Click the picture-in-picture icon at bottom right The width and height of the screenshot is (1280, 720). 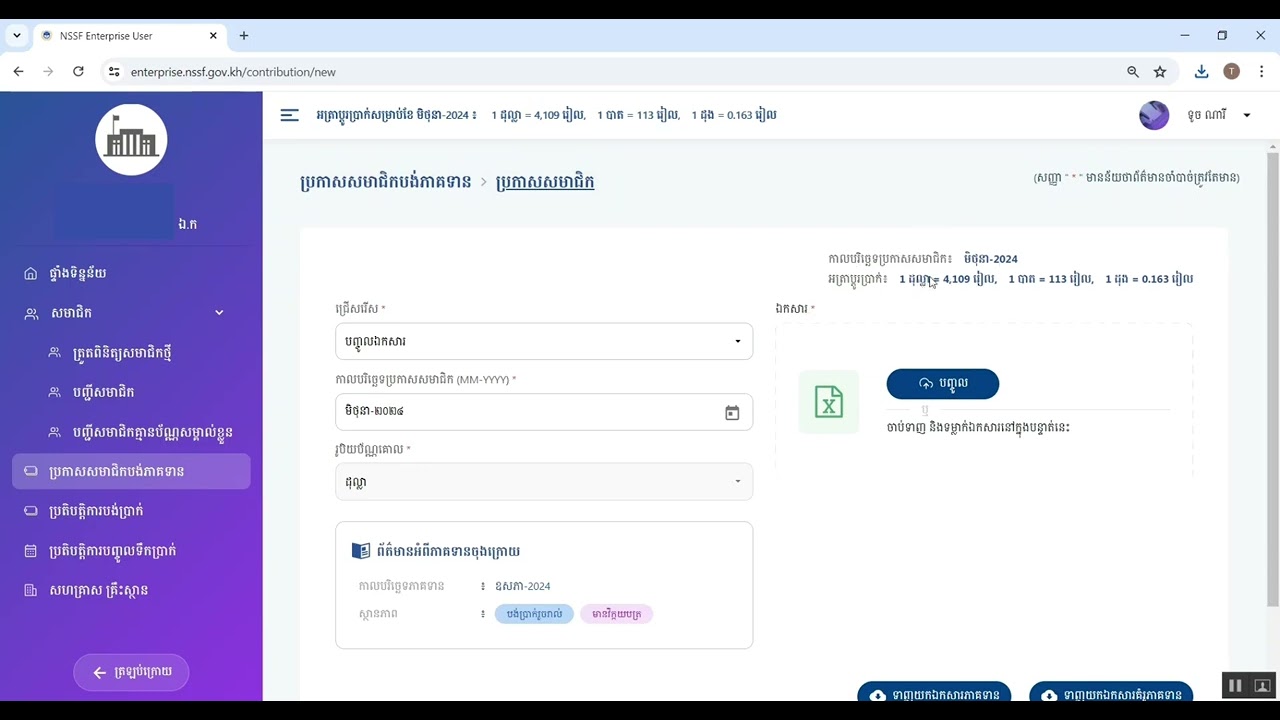click(x=1262, y=686)
